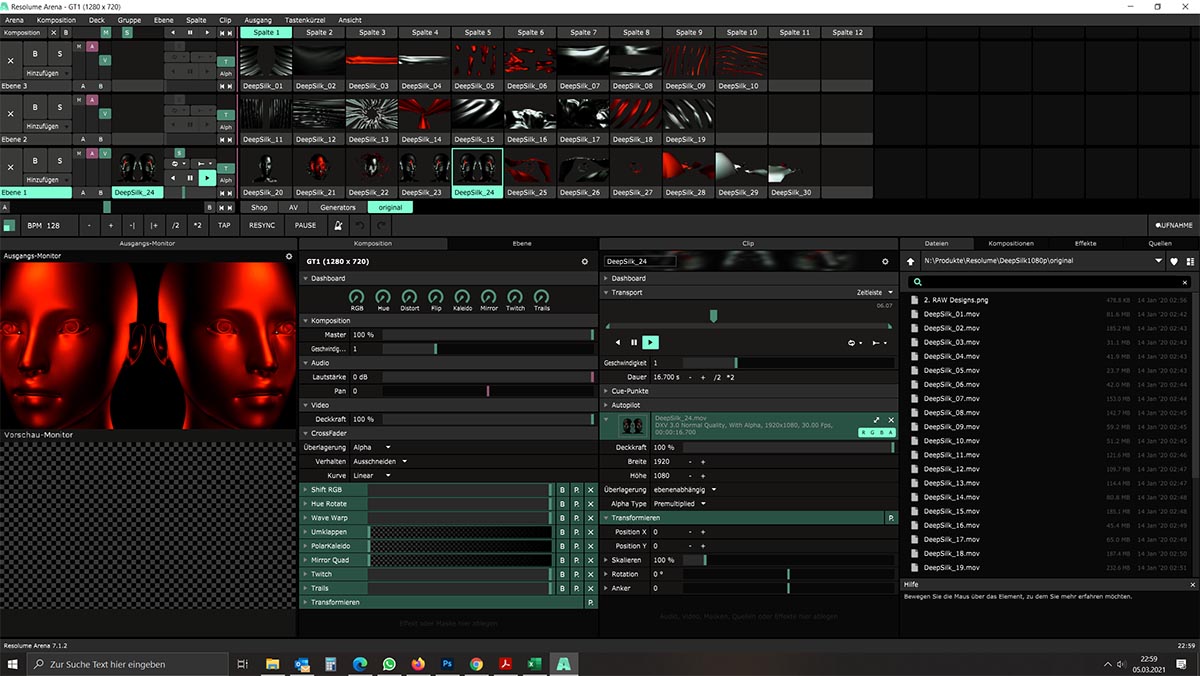
Task: Bypass the Shift RGB effect
Action: point(562,490)
